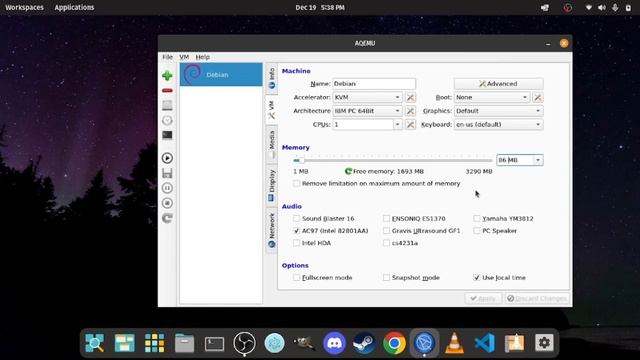Click the memory slider track
This screenshot has width=640, height=360.
click(x=393, y=160)
